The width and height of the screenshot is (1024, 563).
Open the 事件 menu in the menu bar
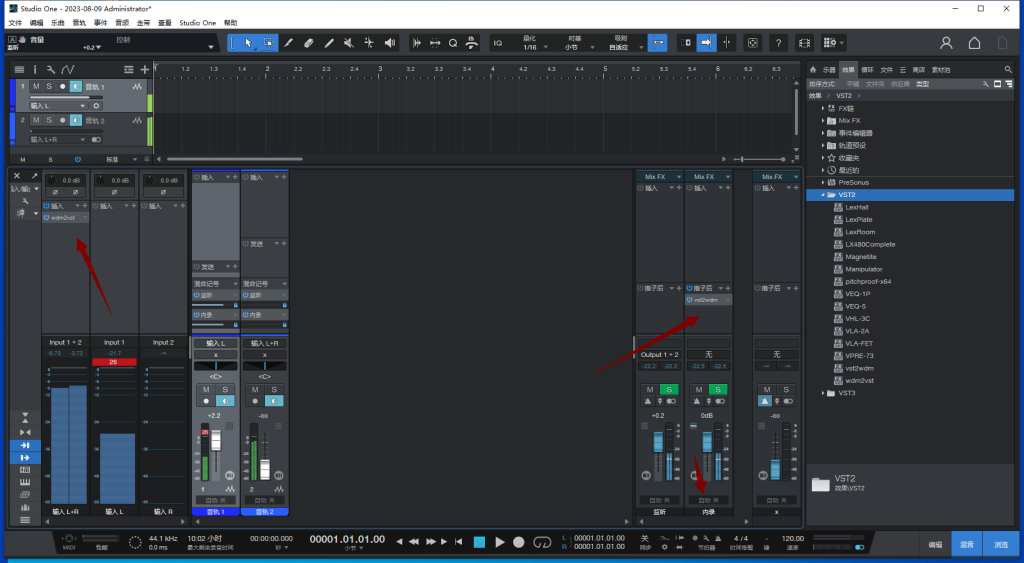(101, 22)
